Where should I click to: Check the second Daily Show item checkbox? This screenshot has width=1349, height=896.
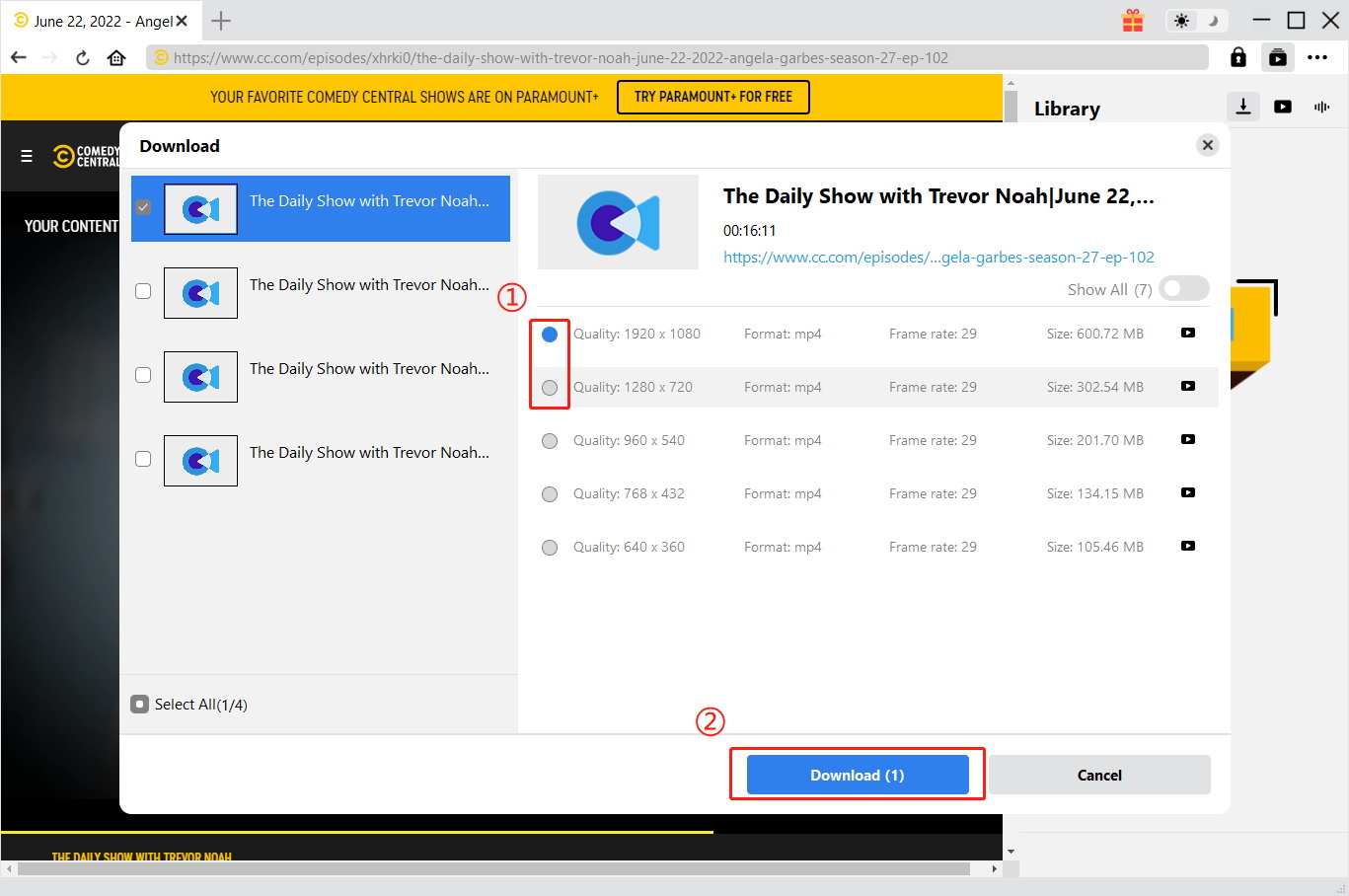point(143,291)
